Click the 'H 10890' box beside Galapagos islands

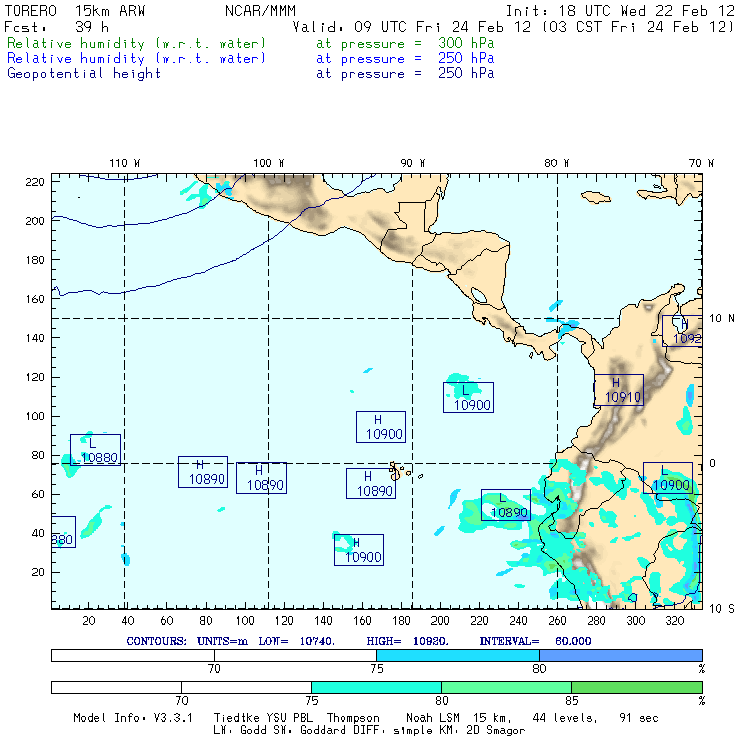coord(371,483)
